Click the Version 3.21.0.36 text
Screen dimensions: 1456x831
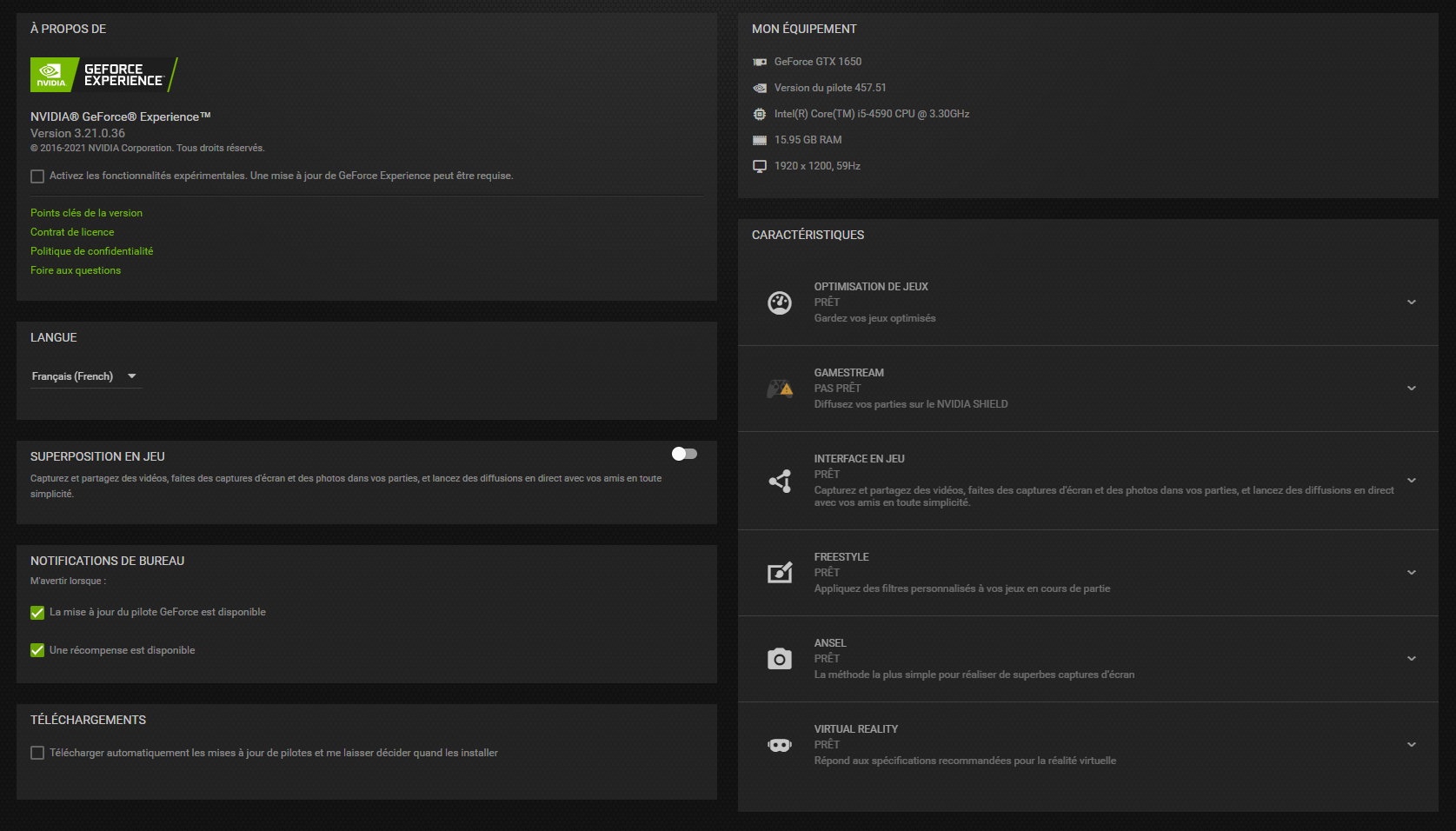(77, 133)
